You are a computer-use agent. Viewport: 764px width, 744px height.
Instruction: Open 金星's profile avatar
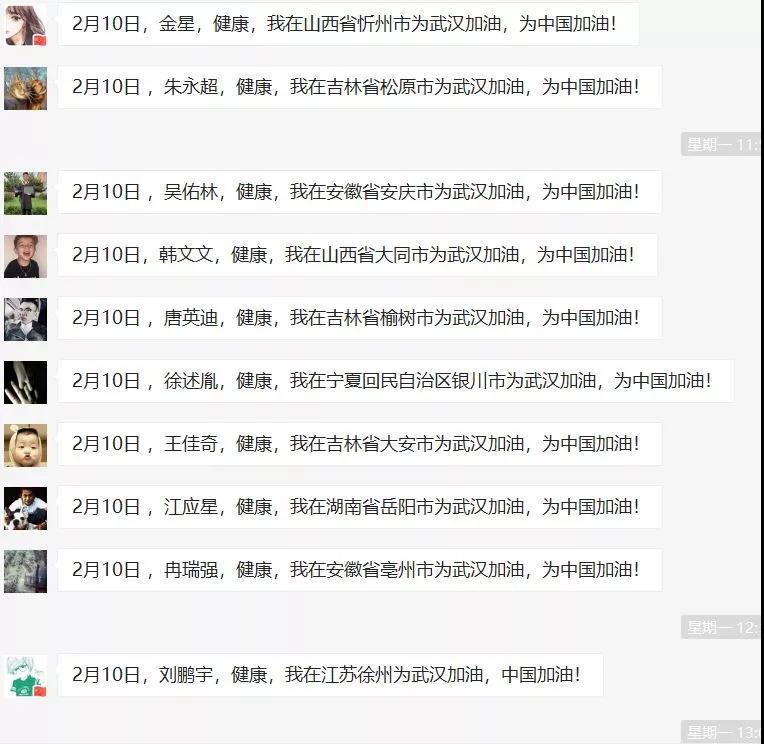(x=25, y=25)
